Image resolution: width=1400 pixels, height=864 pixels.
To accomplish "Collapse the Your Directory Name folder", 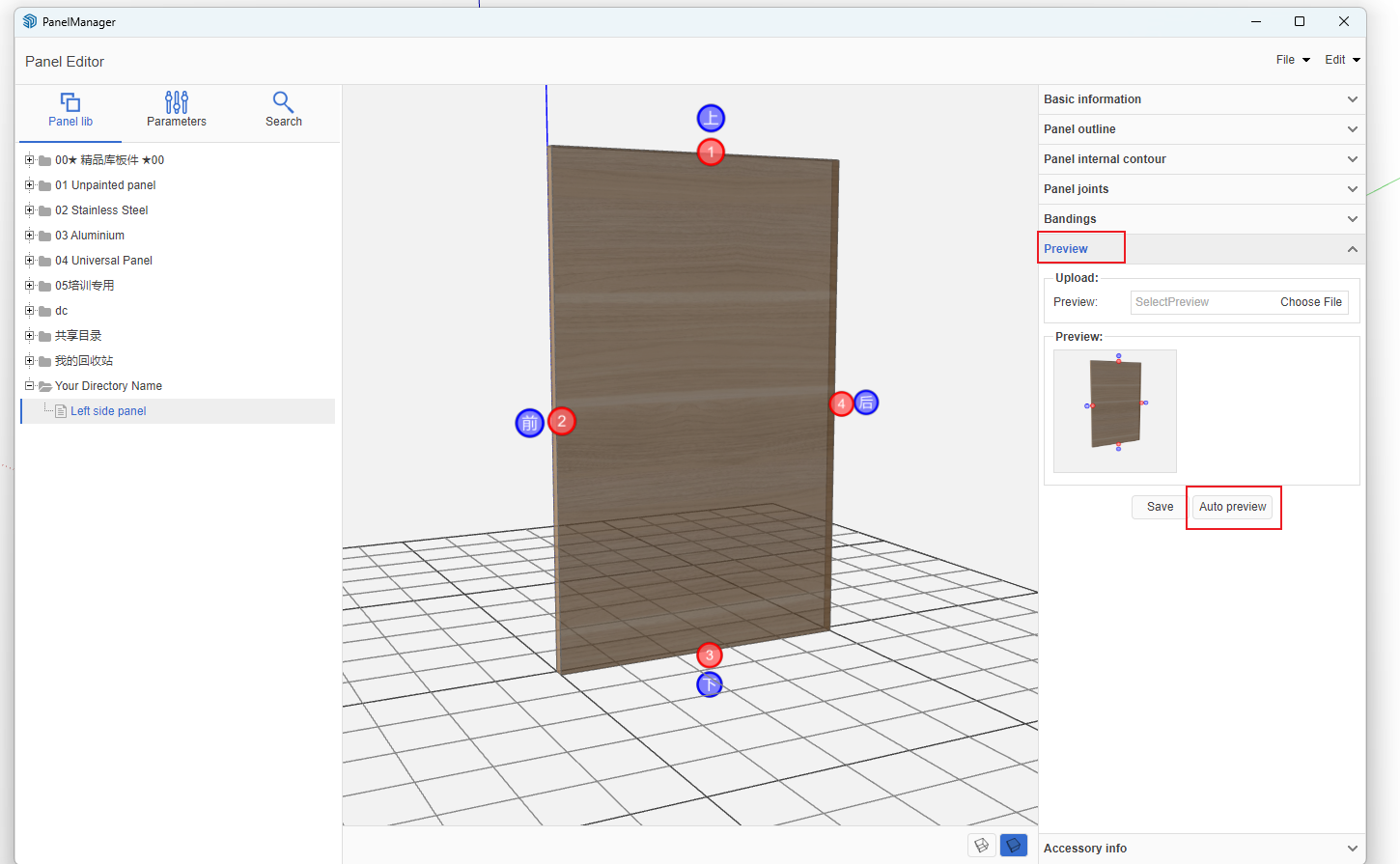I will (30, 386).
